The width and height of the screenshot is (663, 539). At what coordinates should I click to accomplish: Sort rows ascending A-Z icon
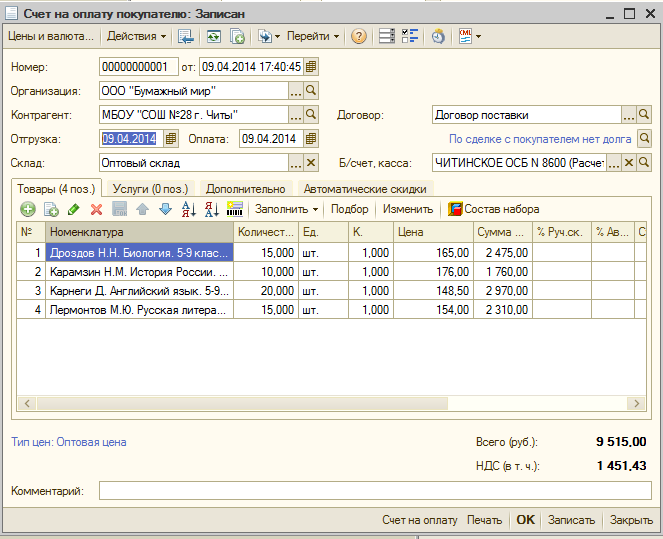tap(188, 209)
